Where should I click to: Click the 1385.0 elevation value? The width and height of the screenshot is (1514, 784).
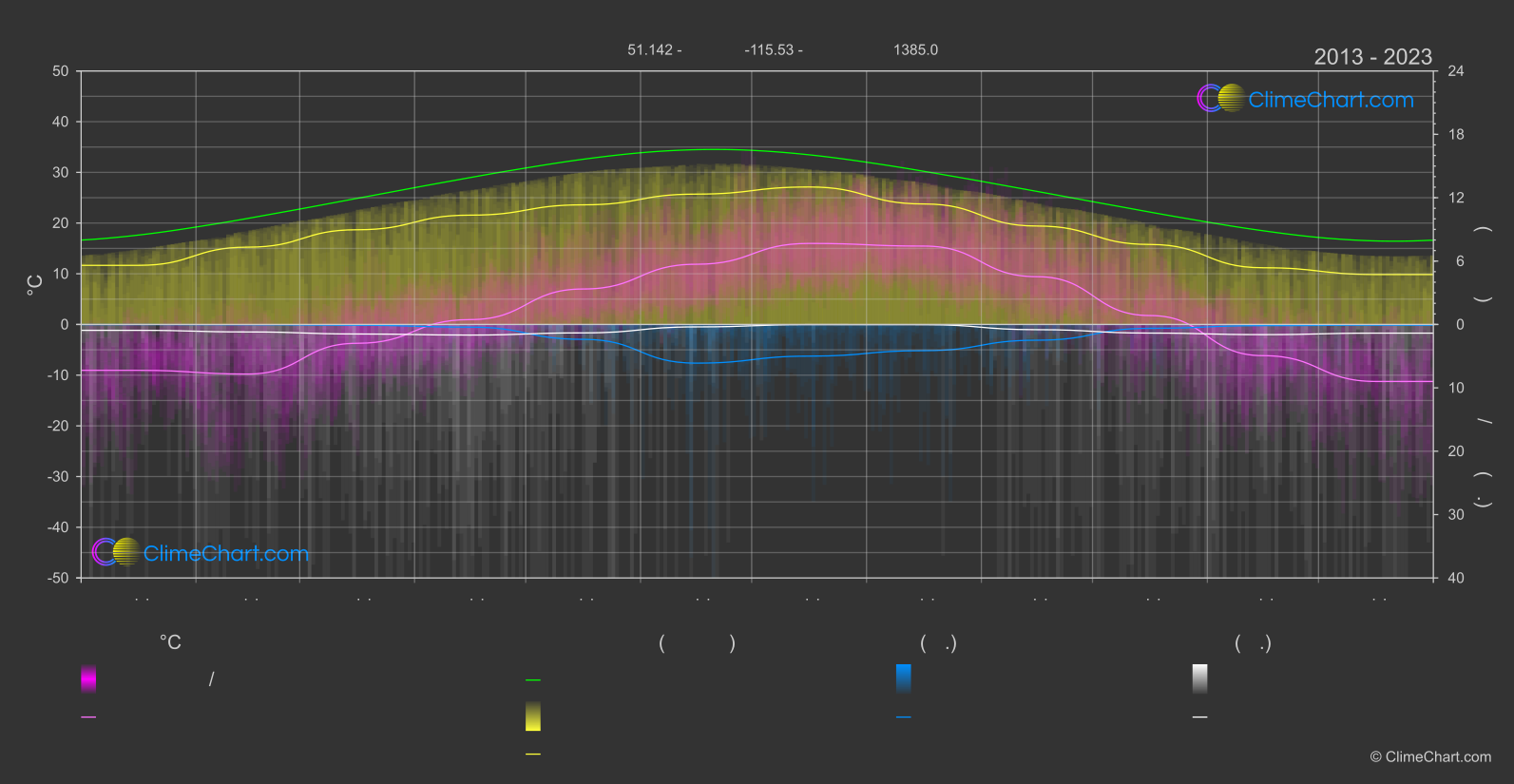point(915,50)
